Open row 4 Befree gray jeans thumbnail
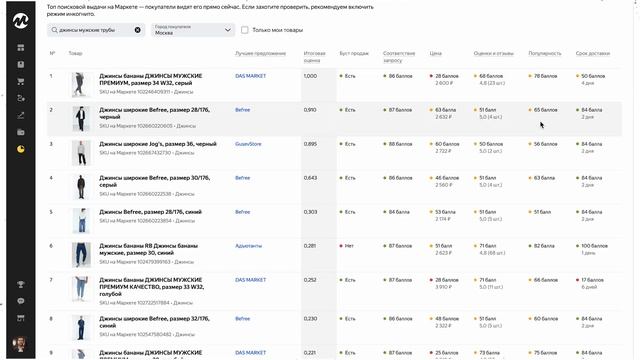This screenshot has height=360, width=640. (x=81, y=187)
